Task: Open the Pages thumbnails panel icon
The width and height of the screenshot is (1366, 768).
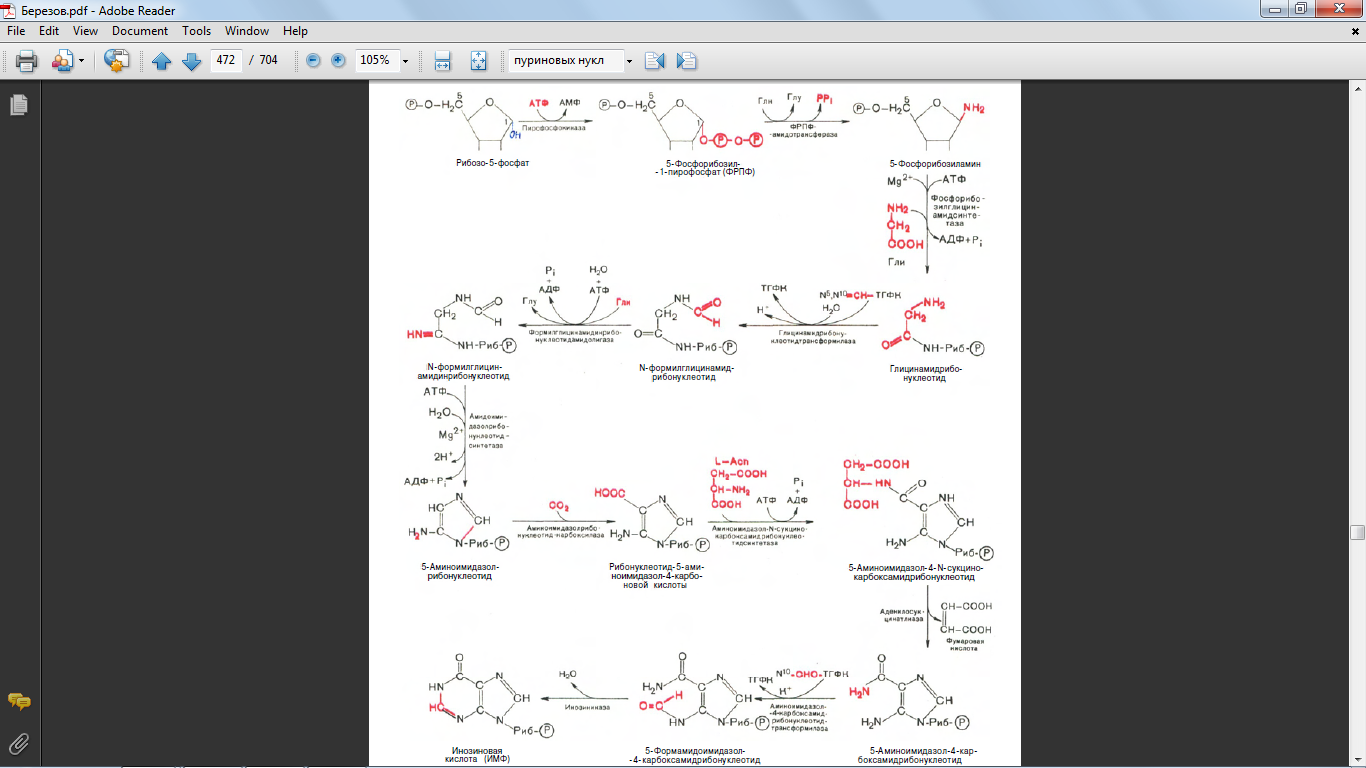Action: tap(18, 104)
